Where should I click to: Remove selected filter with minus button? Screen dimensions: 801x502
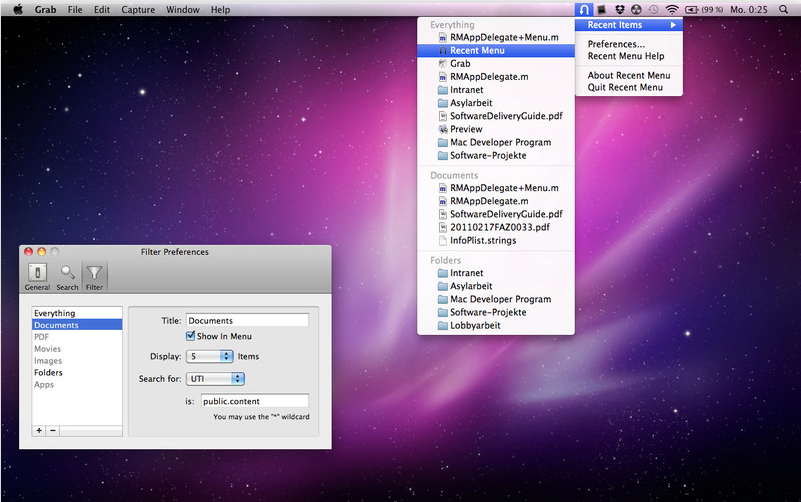[x=53, y=431]
